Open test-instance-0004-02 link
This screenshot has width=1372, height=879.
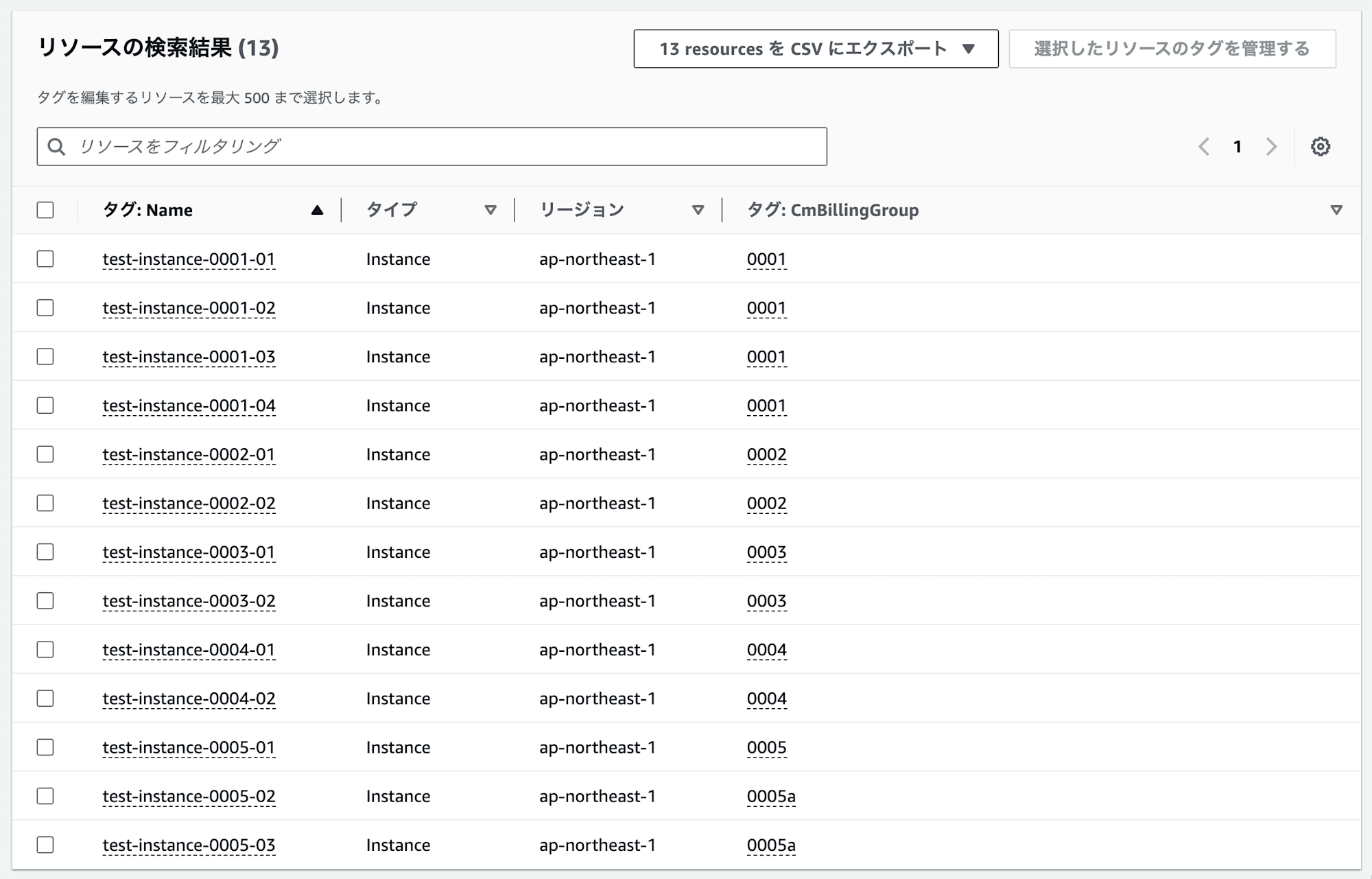189,699
